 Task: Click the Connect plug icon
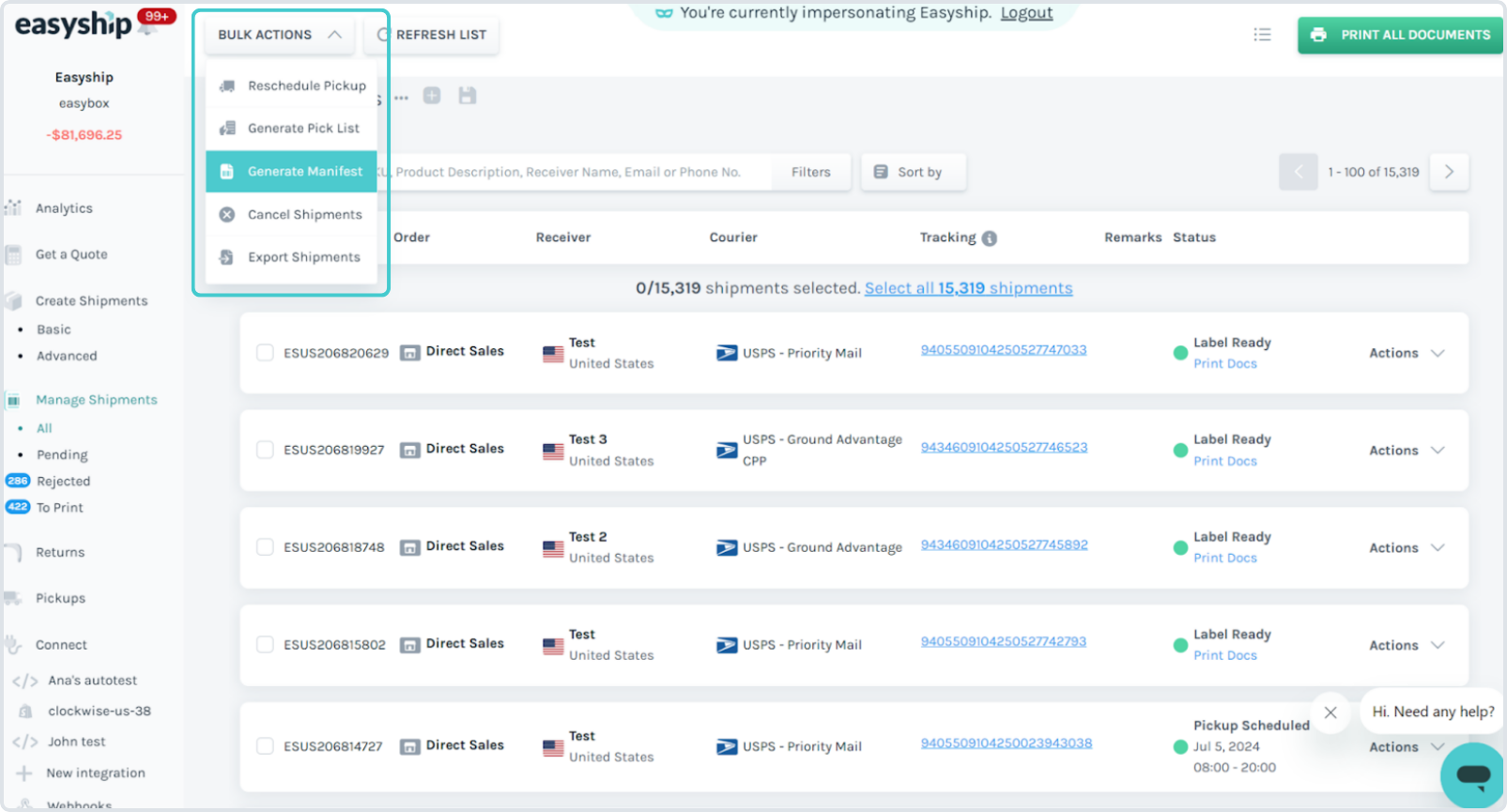(13, 645)
